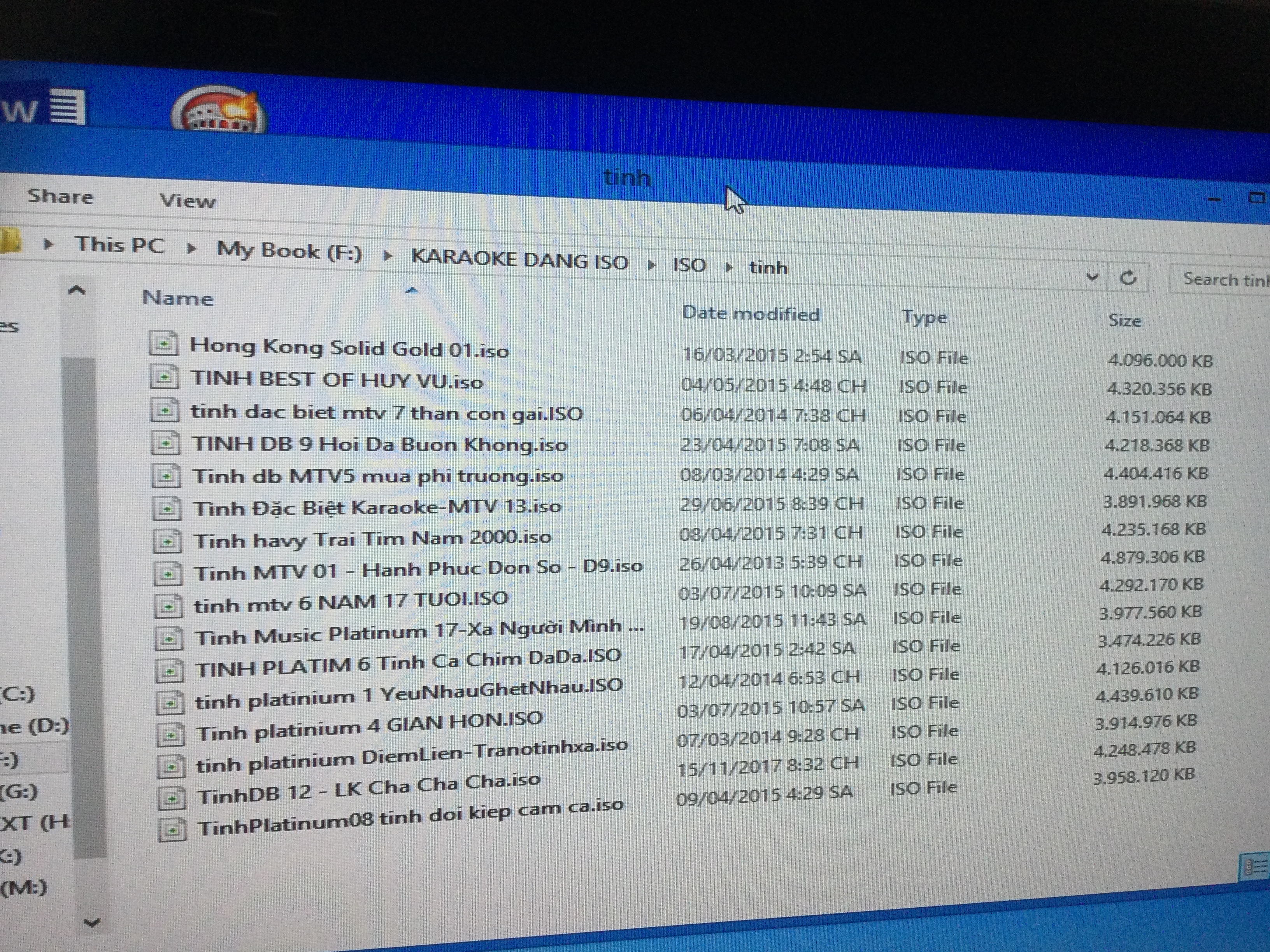Click size value 4.879.306 KB

(1153, 556)
